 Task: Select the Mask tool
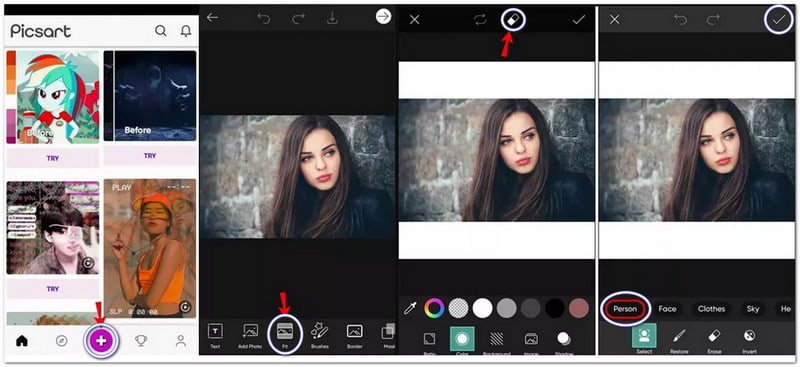click(388, 336)
